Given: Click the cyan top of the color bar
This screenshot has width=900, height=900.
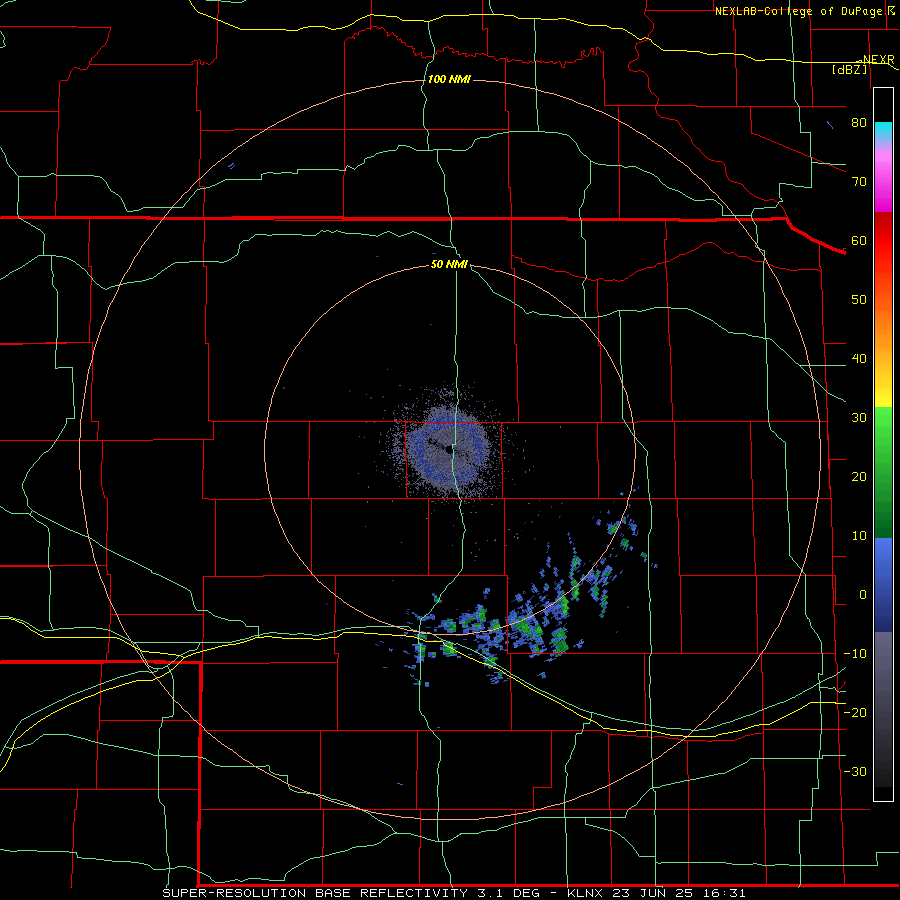Looking at the screenshot, I should click(883, 131).
